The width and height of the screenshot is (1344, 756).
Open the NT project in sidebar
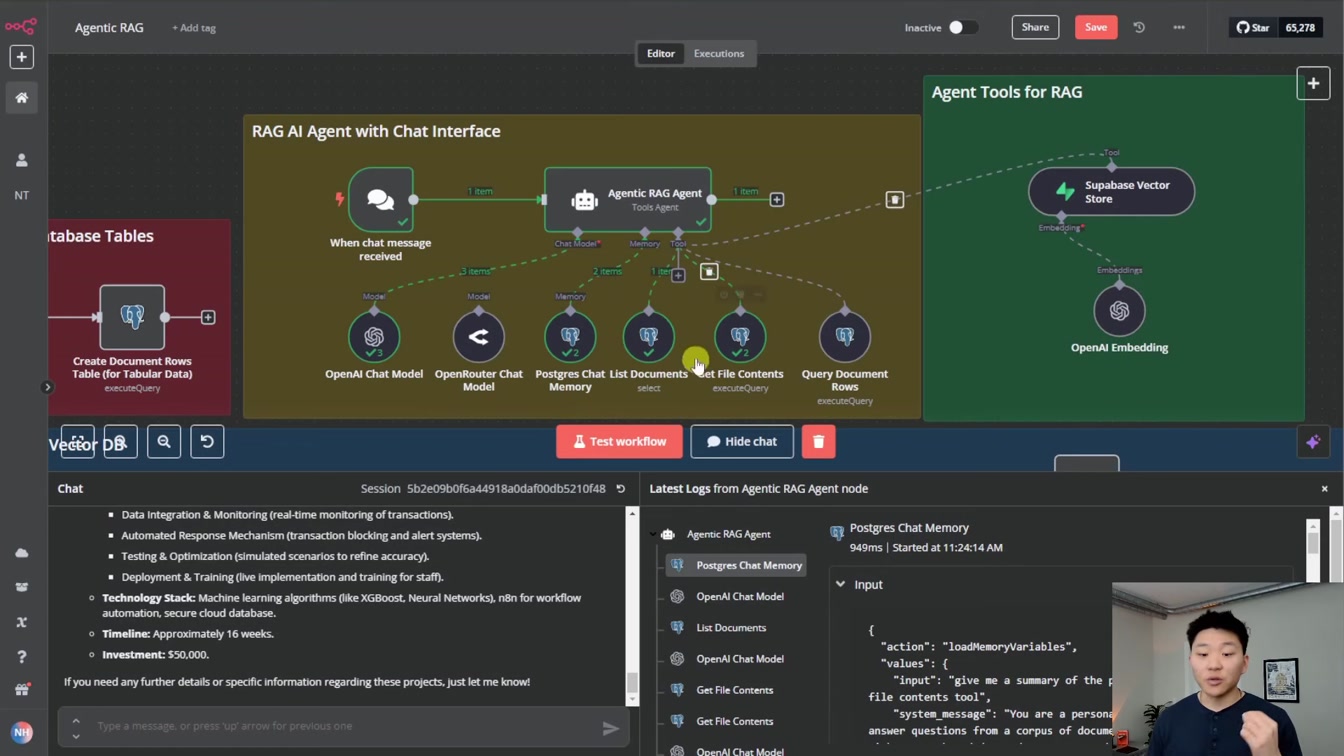tap(21, 195)
